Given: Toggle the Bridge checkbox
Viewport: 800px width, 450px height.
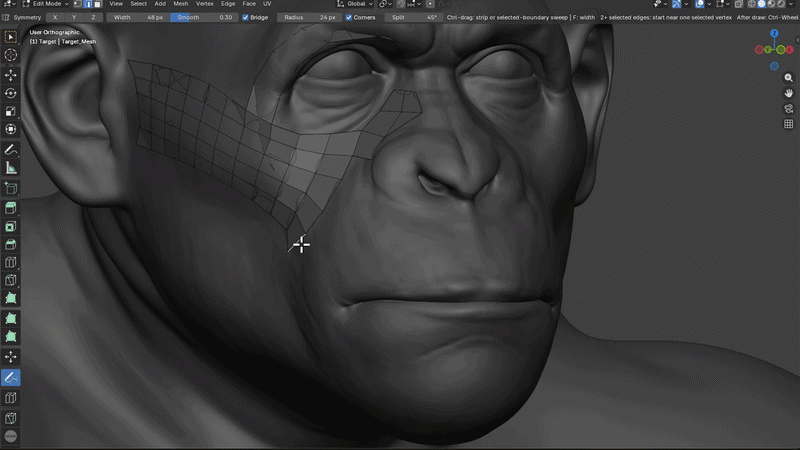Looking at the screenshot, I should coord(245,17).
